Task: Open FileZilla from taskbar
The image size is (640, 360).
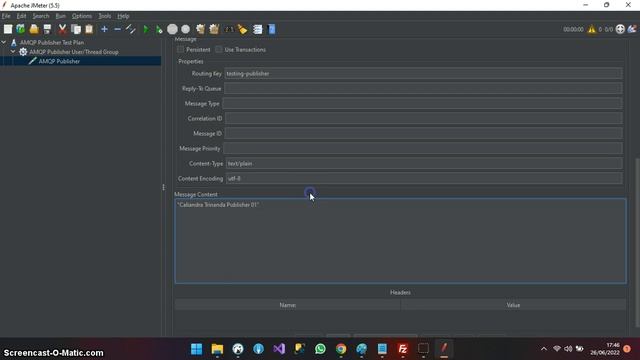Action: pos(403,349)
